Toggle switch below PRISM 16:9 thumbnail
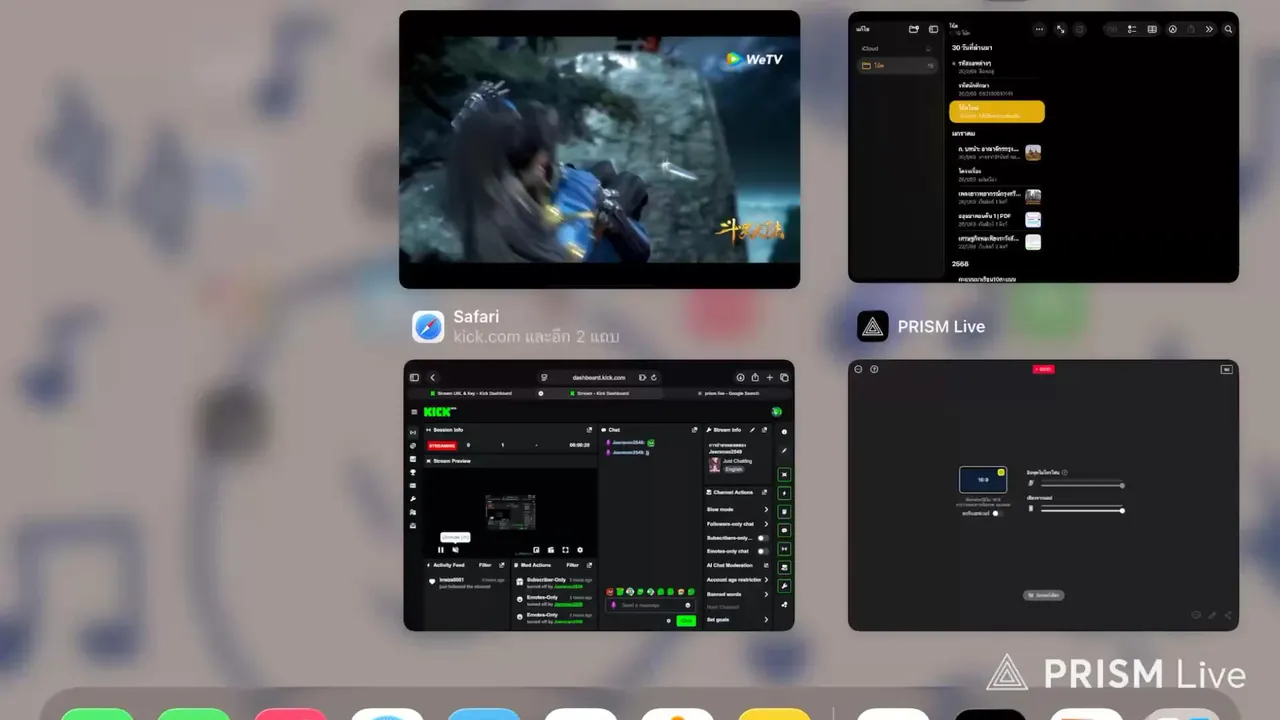This screenshot has width=1280, height=720. (x=996, y=513)
